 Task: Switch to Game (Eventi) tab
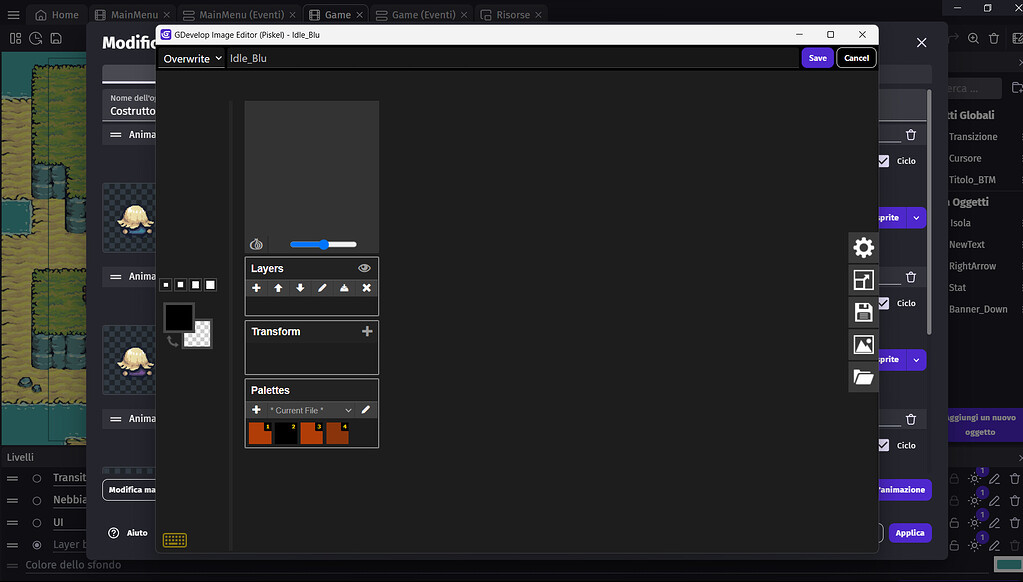click(416, 14)
